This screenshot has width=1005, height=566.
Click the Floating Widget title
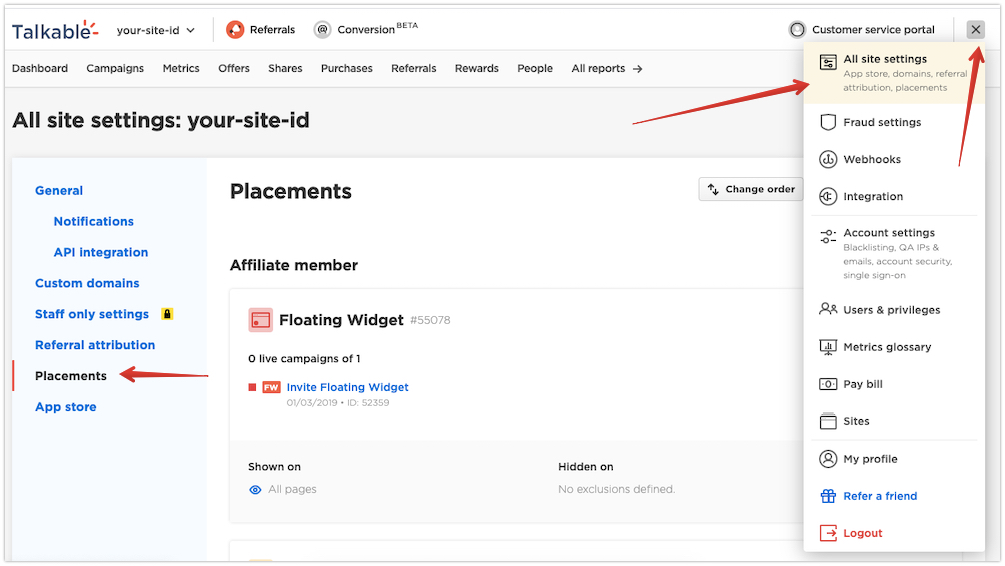[341, 320]
